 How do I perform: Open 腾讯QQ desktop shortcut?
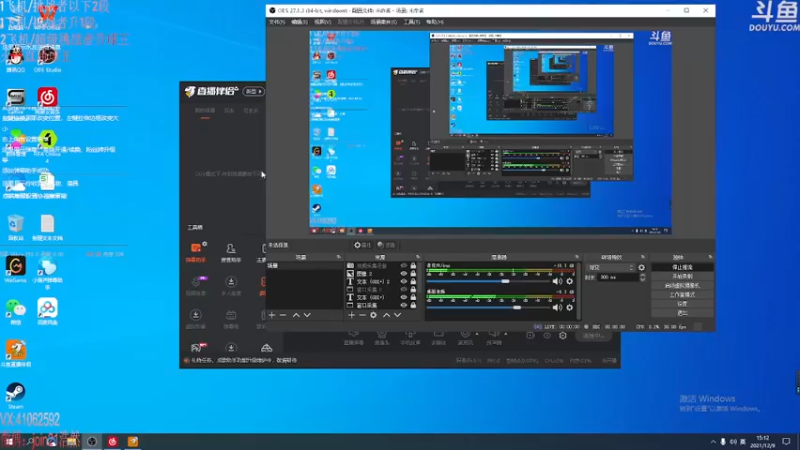[x=15, y=59]
